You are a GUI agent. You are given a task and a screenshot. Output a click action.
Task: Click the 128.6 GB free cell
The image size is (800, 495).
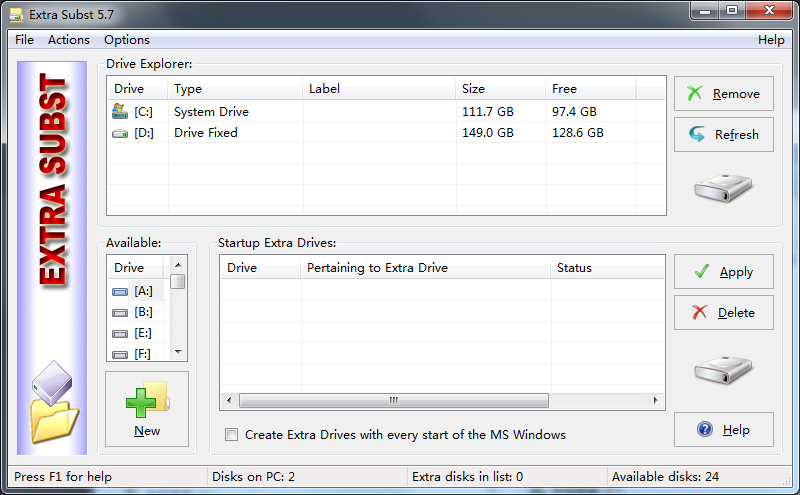pos(578,133)
